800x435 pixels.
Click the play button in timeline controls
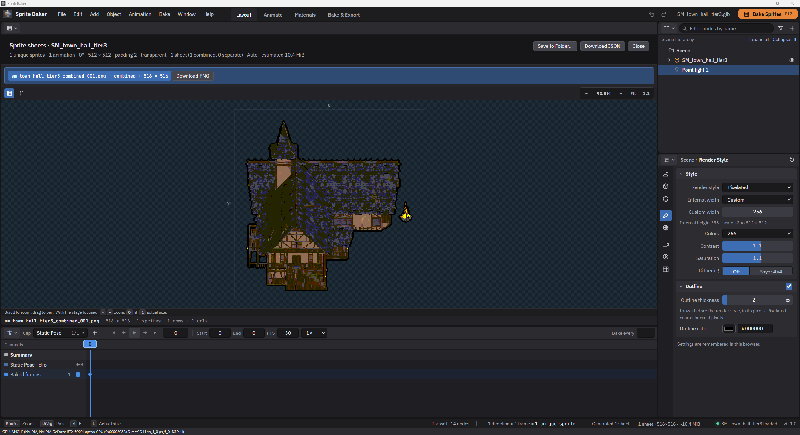pos(134,334)
